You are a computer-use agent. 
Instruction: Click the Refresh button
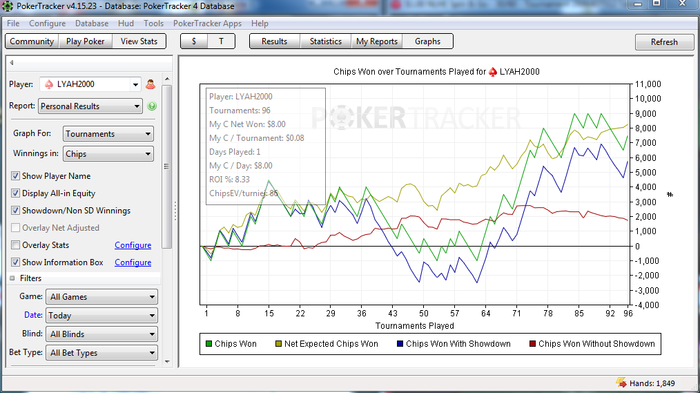[664, 42]
